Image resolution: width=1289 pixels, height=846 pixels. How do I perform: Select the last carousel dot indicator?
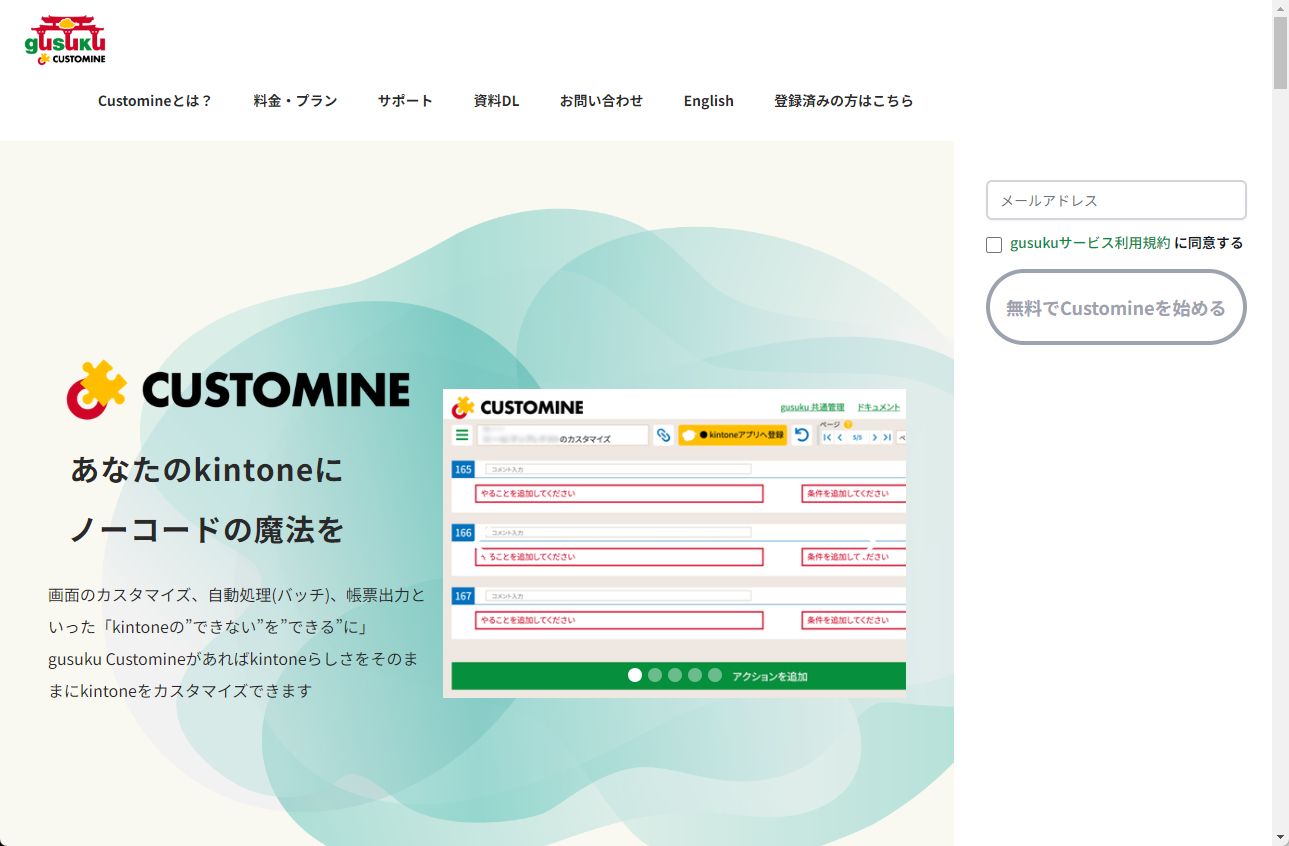715,675
